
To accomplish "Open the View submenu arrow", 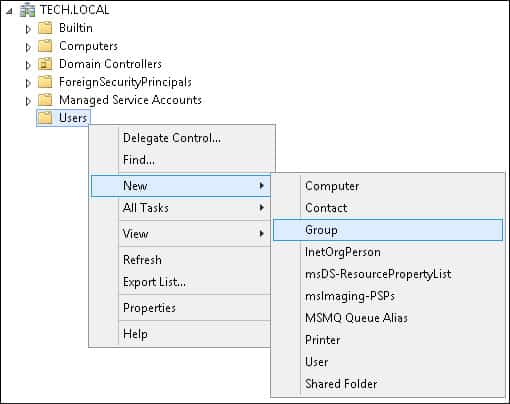I will tap(262, 234).
